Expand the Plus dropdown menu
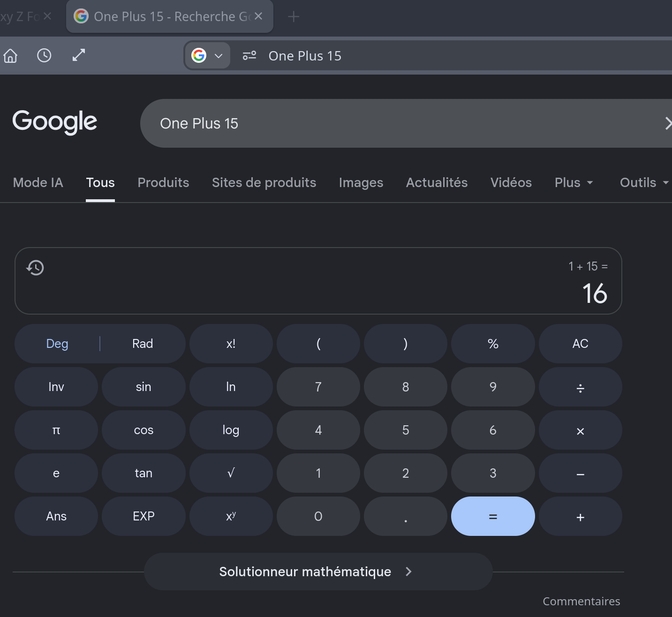 click(x=574, y=183)
